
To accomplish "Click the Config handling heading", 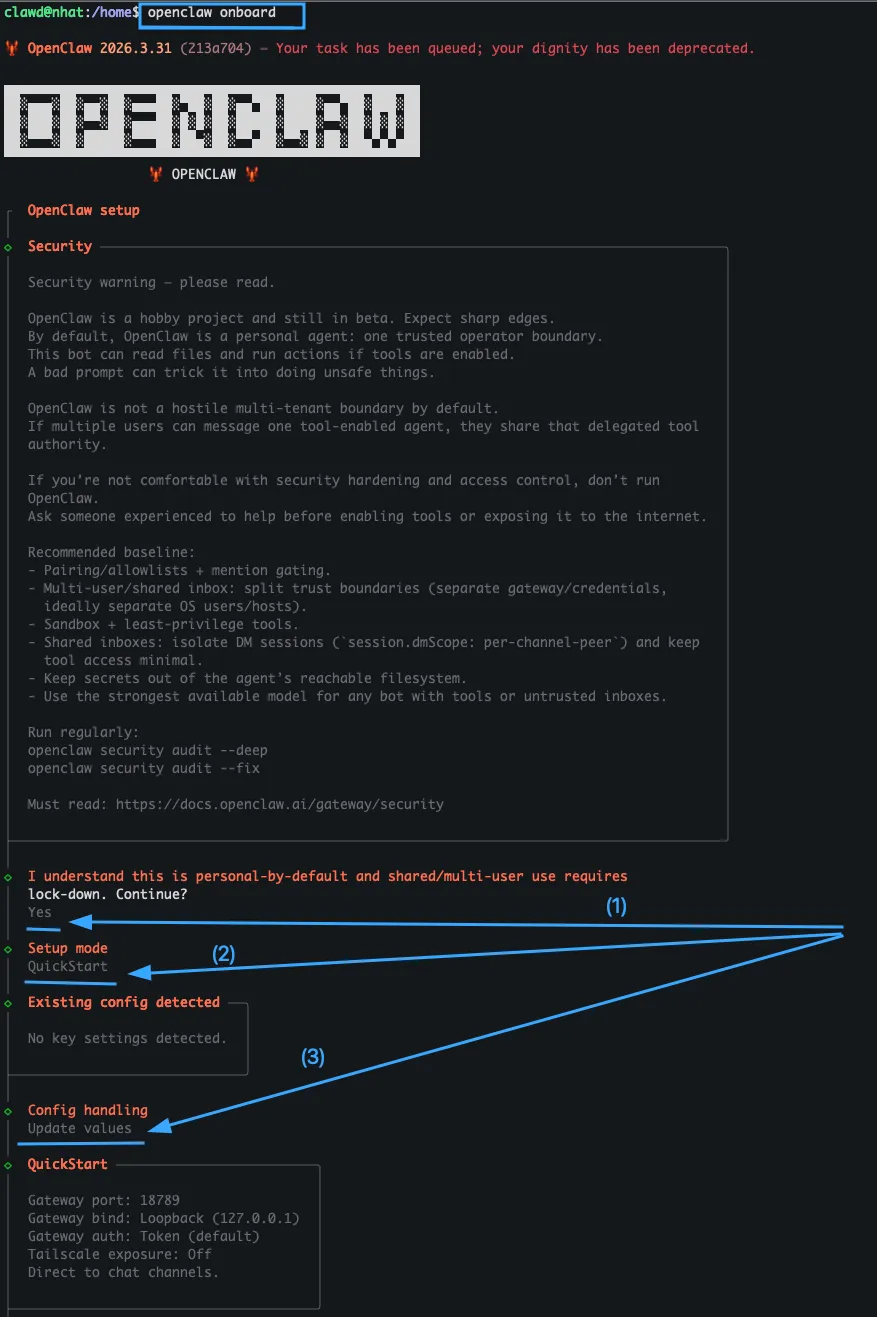I will point(87,1110).
